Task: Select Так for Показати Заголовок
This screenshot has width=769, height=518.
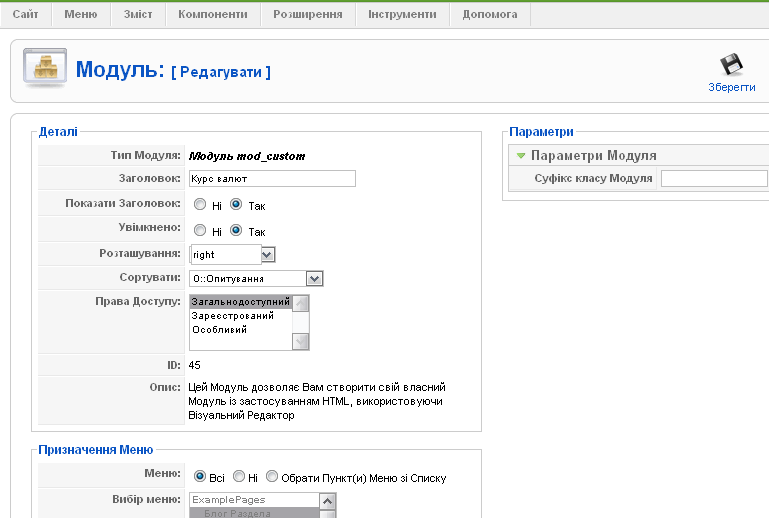Action: [x=236, y=204]
